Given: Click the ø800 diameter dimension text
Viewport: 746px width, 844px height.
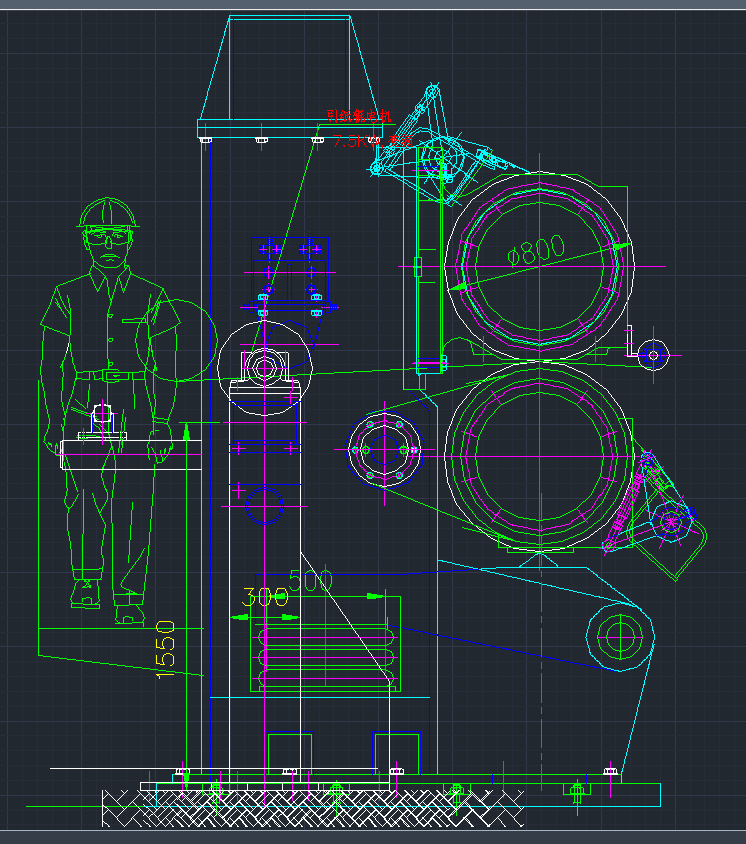Looking at the screenshot, I should pos(536,250).
